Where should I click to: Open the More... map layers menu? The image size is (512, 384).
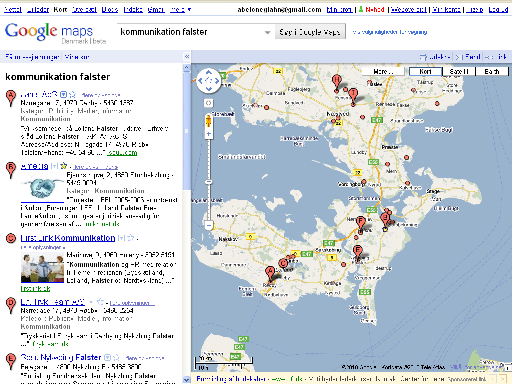[383, 71]
